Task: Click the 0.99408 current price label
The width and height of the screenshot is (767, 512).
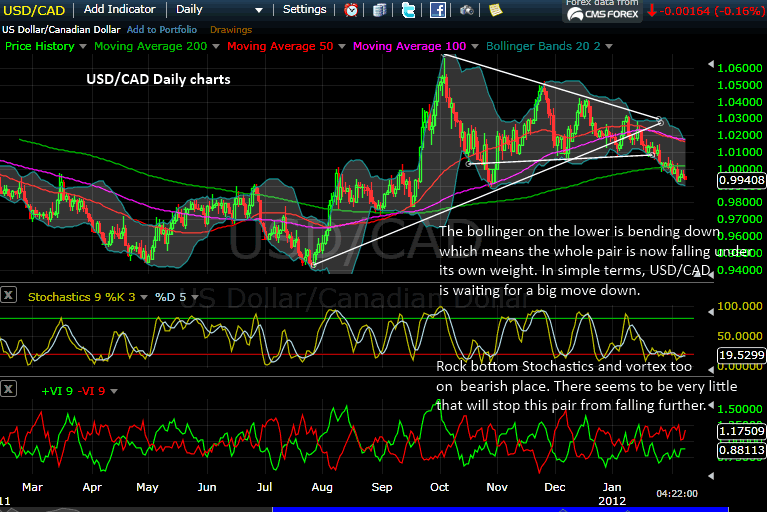Action: pos(741,181)
